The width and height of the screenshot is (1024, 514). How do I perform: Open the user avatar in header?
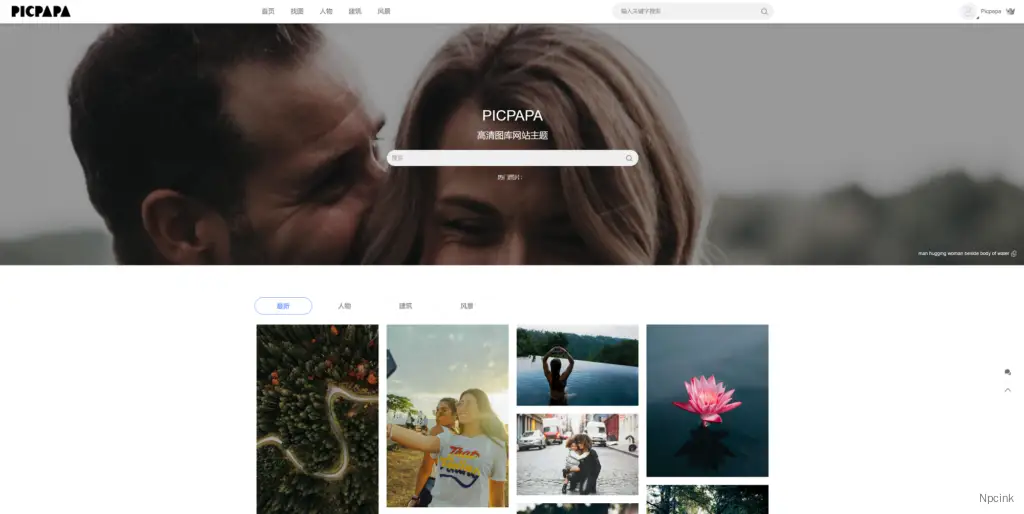(968, 11)
